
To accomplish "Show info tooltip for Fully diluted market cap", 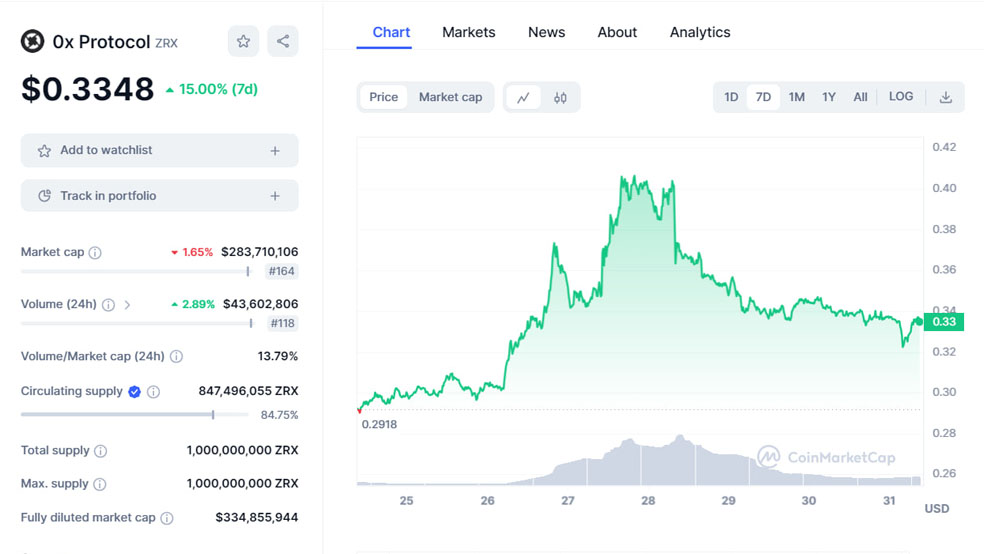I will tap(167, 518).
